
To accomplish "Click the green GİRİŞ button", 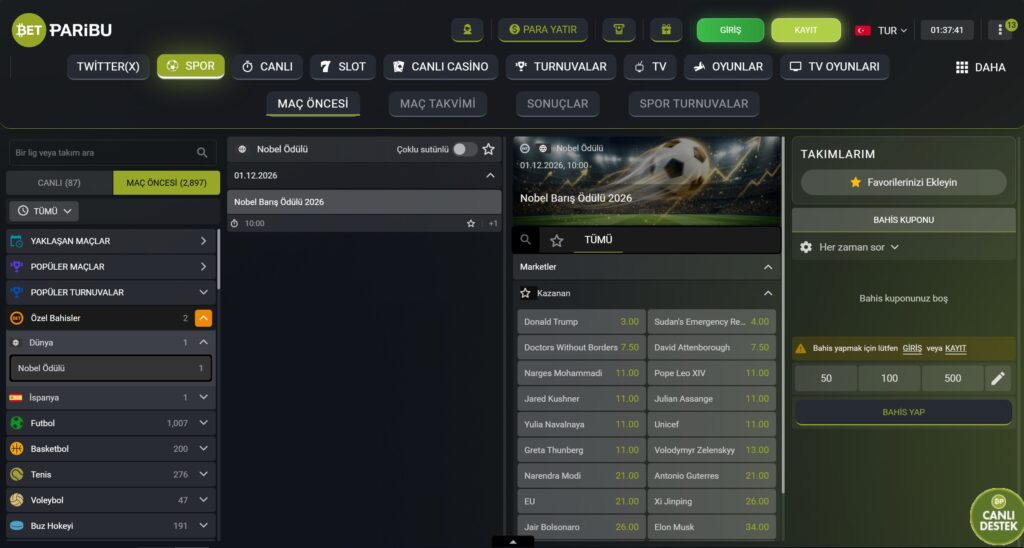I will (730, 30).
